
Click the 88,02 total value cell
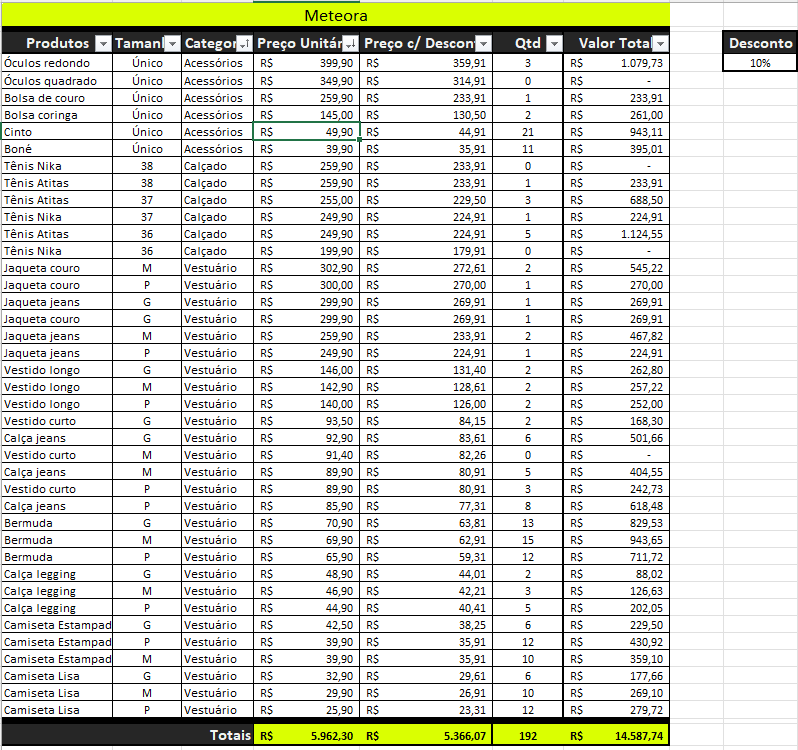616,574
